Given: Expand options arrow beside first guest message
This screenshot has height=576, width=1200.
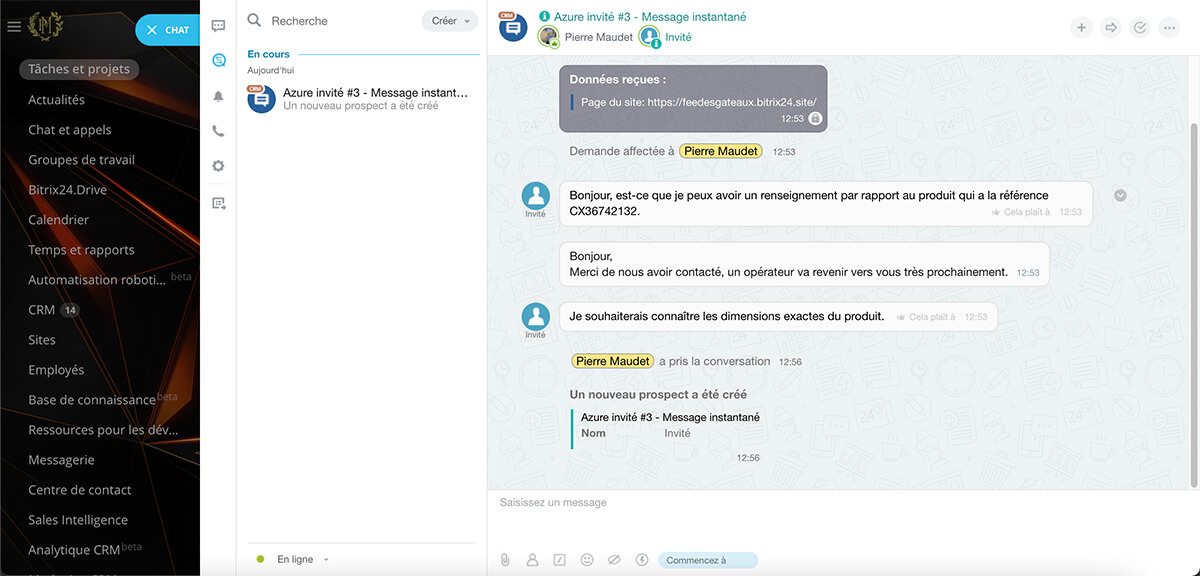Looking at the screenshot, I should [x=1120, y=195].
